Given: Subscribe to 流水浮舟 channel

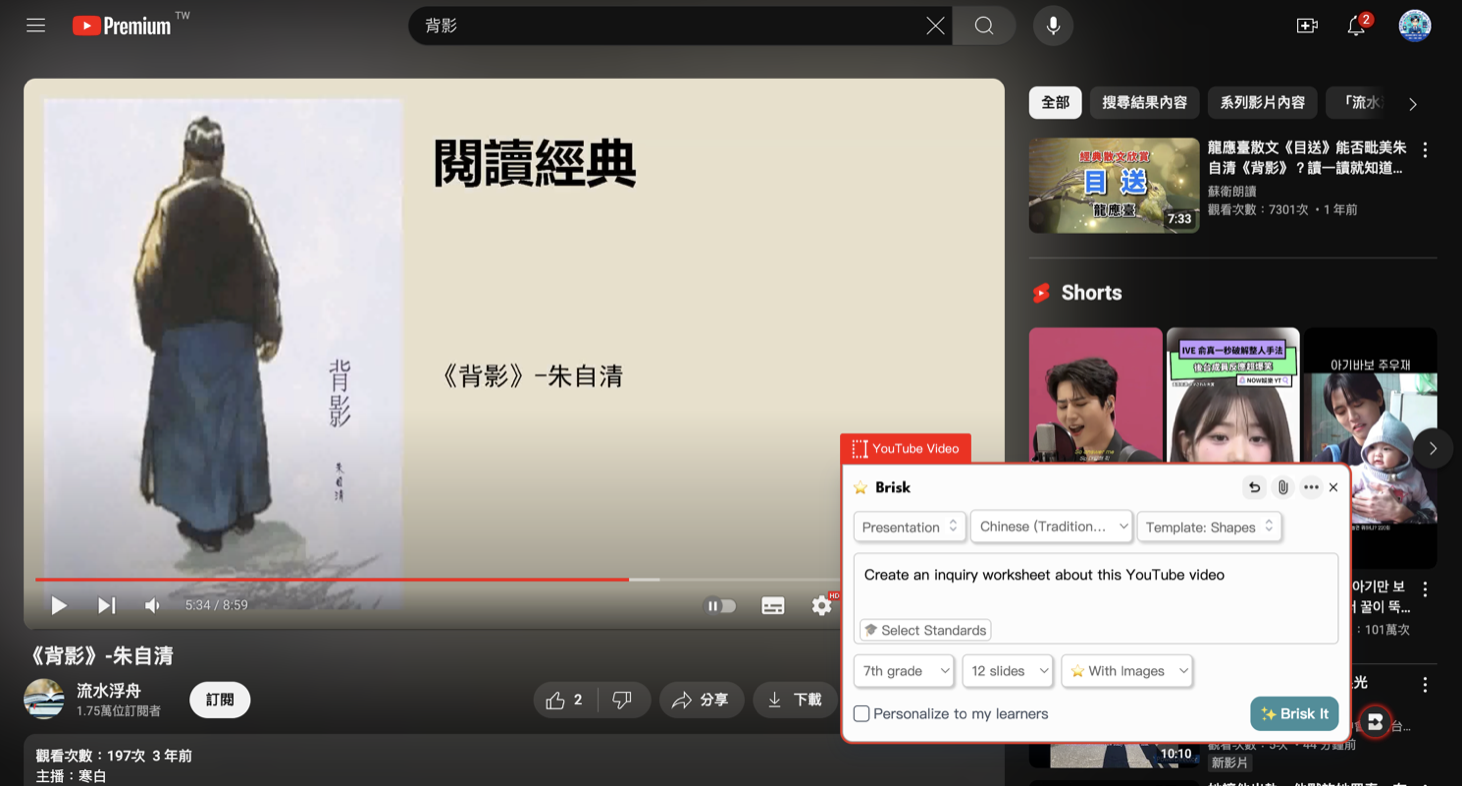Looking at the screenshot, I should tap(220, 700).
